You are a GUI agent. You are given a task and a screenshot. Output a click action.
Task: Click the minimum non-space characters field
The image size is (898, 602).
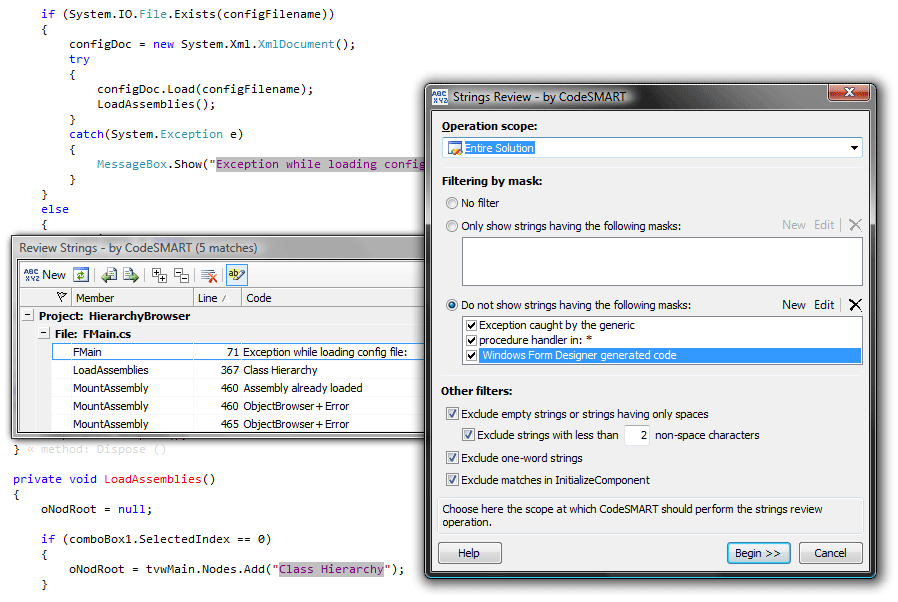click(x=637, y=435)
